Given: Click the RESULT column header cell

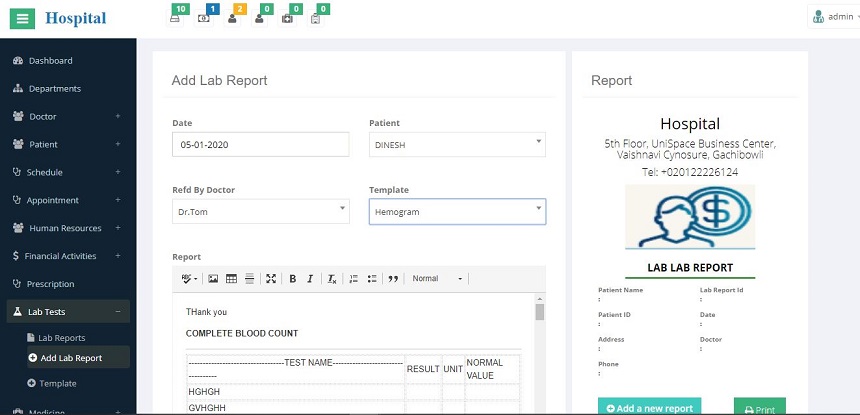Looking at the screenshot, I should (423, 369).
